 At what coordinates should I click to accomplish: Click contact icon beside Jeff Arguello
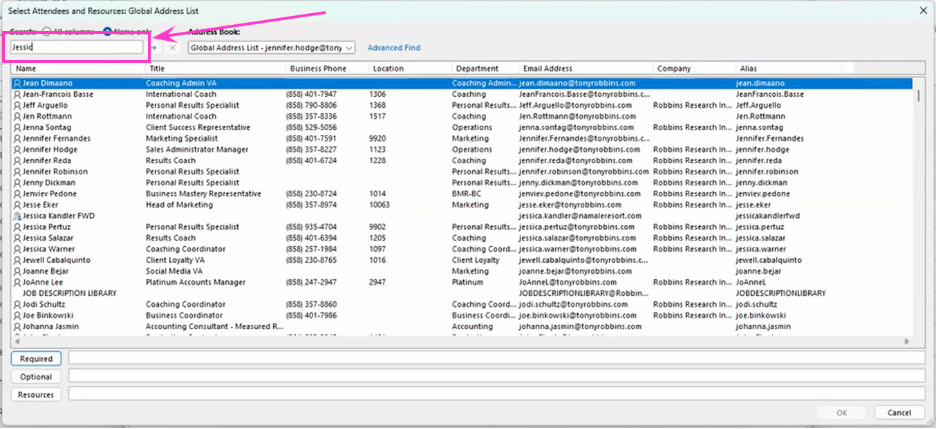[x=17, y=105]
